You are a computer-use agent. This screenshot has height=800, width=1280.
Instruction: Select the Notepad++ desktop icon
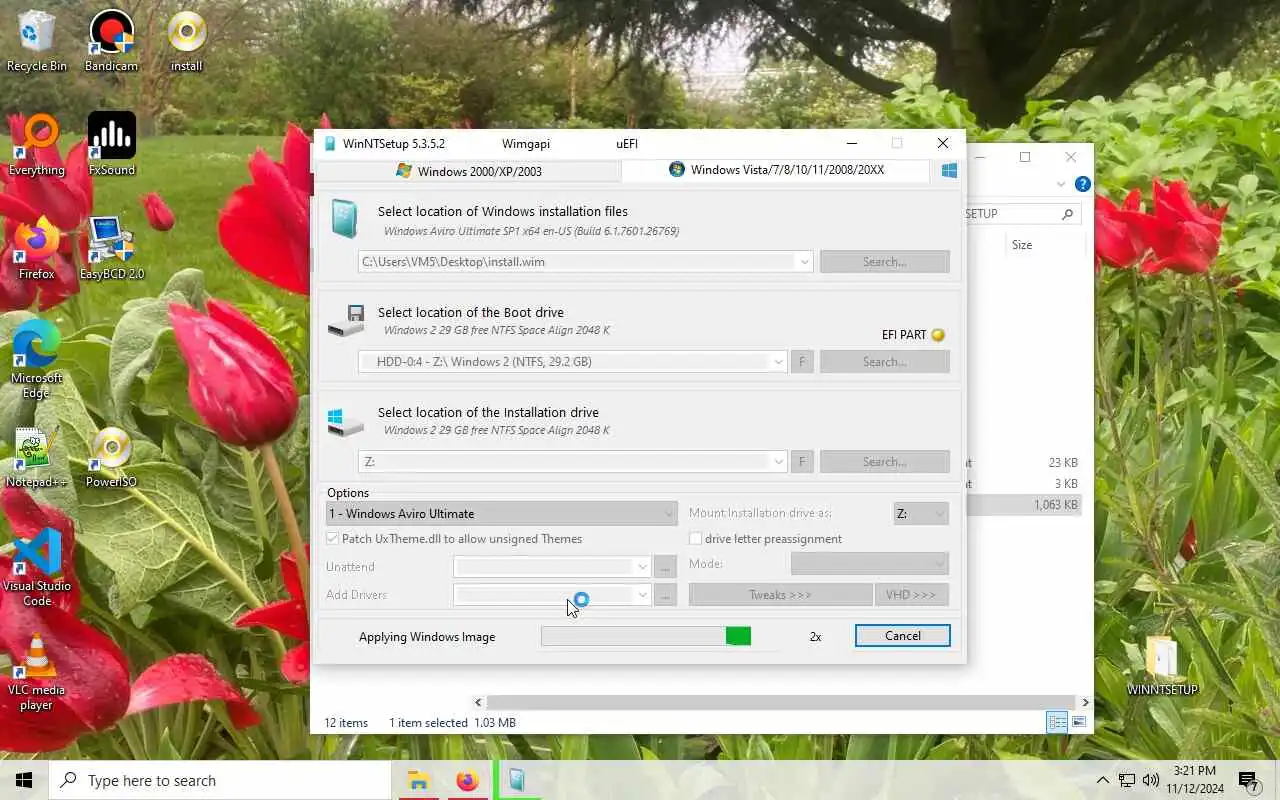[x=37, y=458]
